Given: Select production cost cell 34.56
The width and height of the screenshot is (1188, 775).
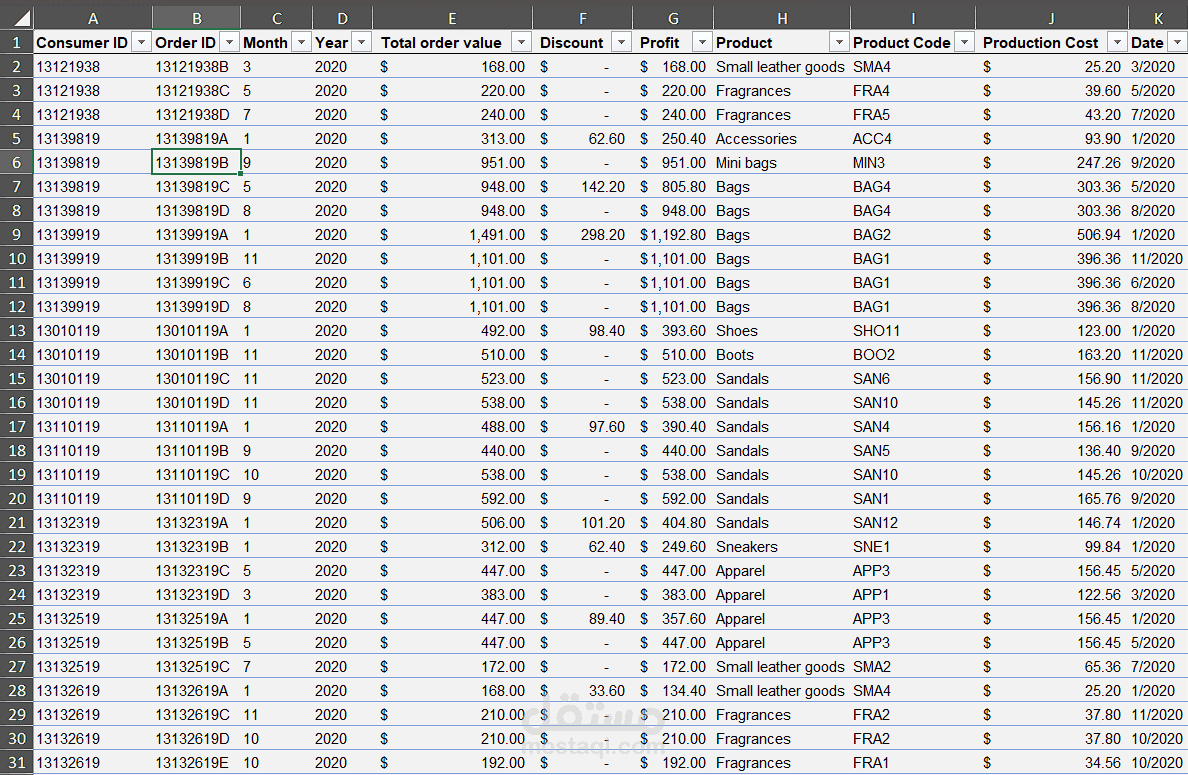Looking at the screenshot, I should point(1052,763).
